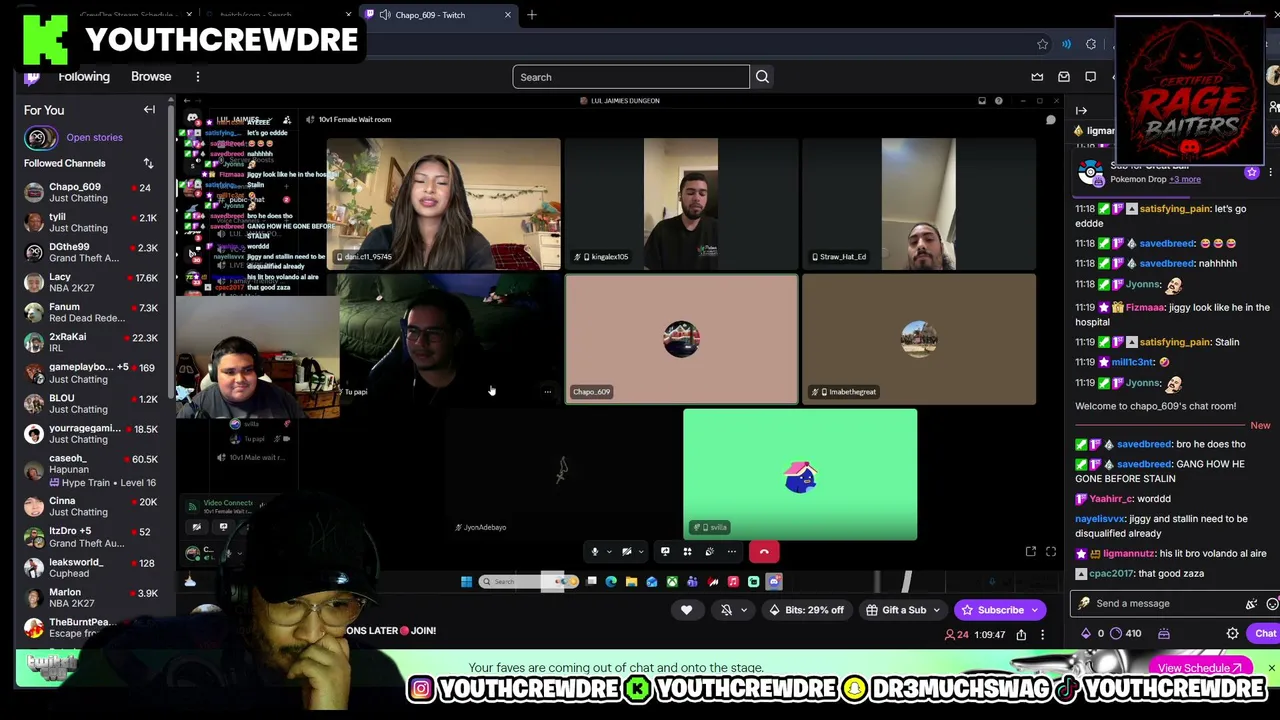1280x720 pixels.
Task: Expand the Gift a Sub chevron
Action: pyautogui.click(x=936, y=610)
